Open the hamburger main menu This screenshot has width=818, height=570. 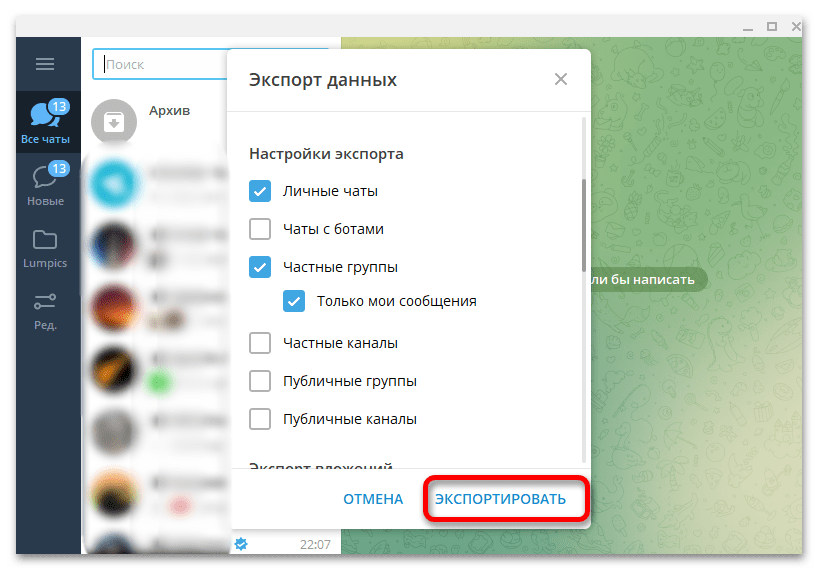[x=45, y=64]
